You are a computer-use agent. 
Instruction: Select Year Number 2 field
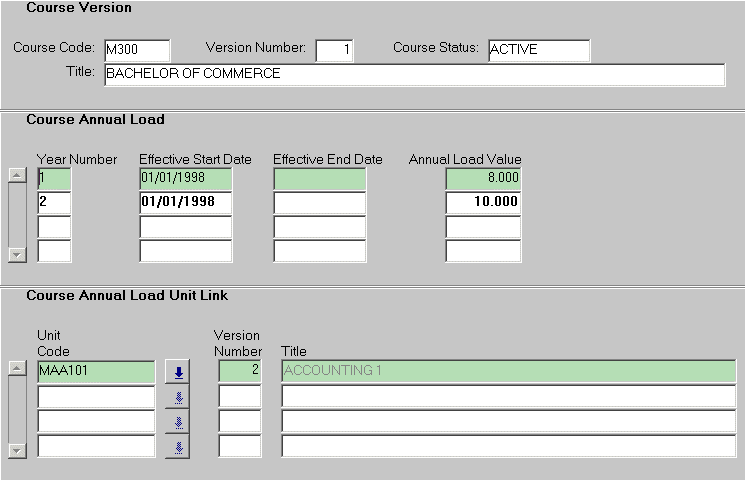[x=54, y=202]
